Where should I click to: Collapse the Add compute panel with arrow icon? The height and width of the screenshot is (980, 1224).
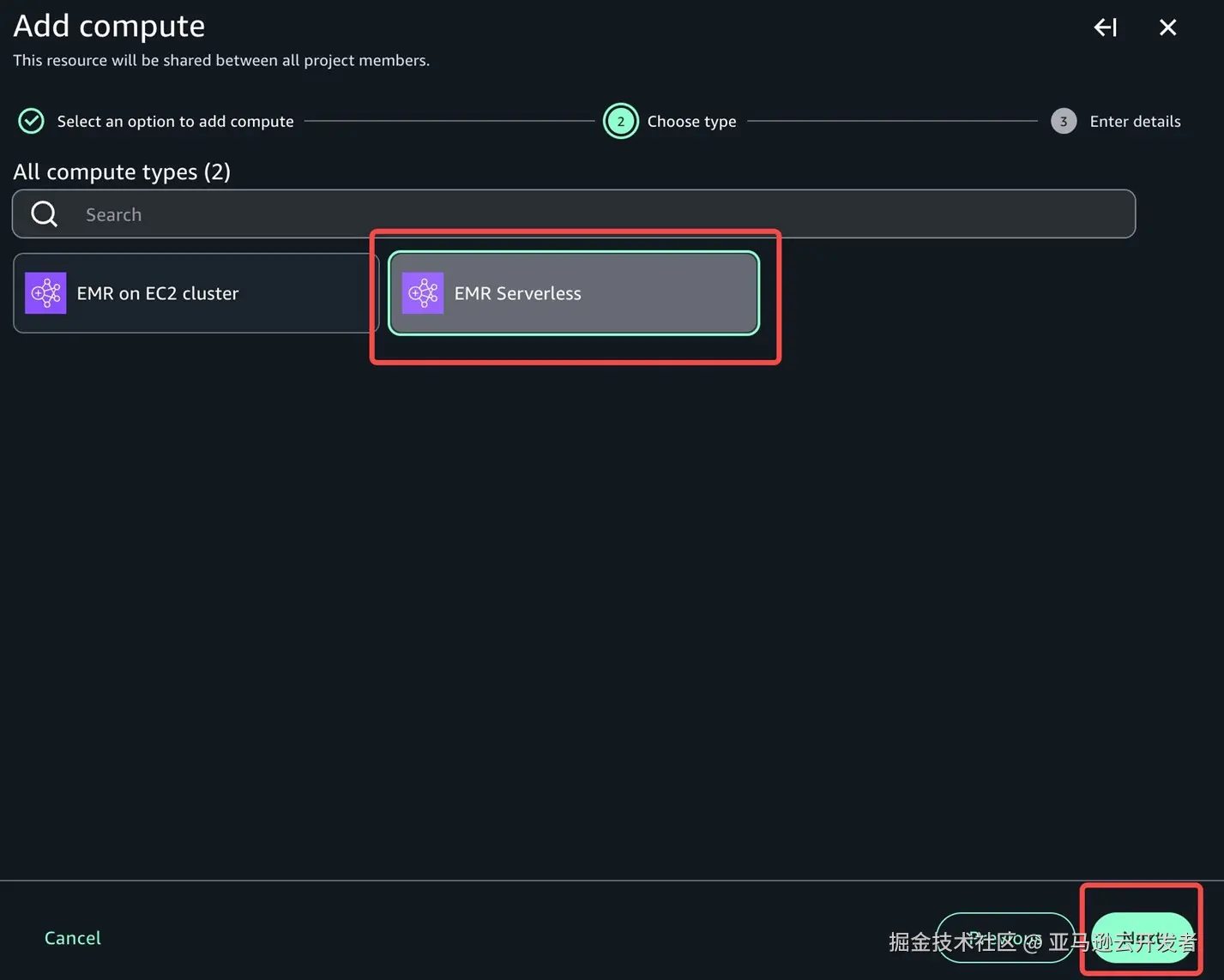click(1105, 27)
